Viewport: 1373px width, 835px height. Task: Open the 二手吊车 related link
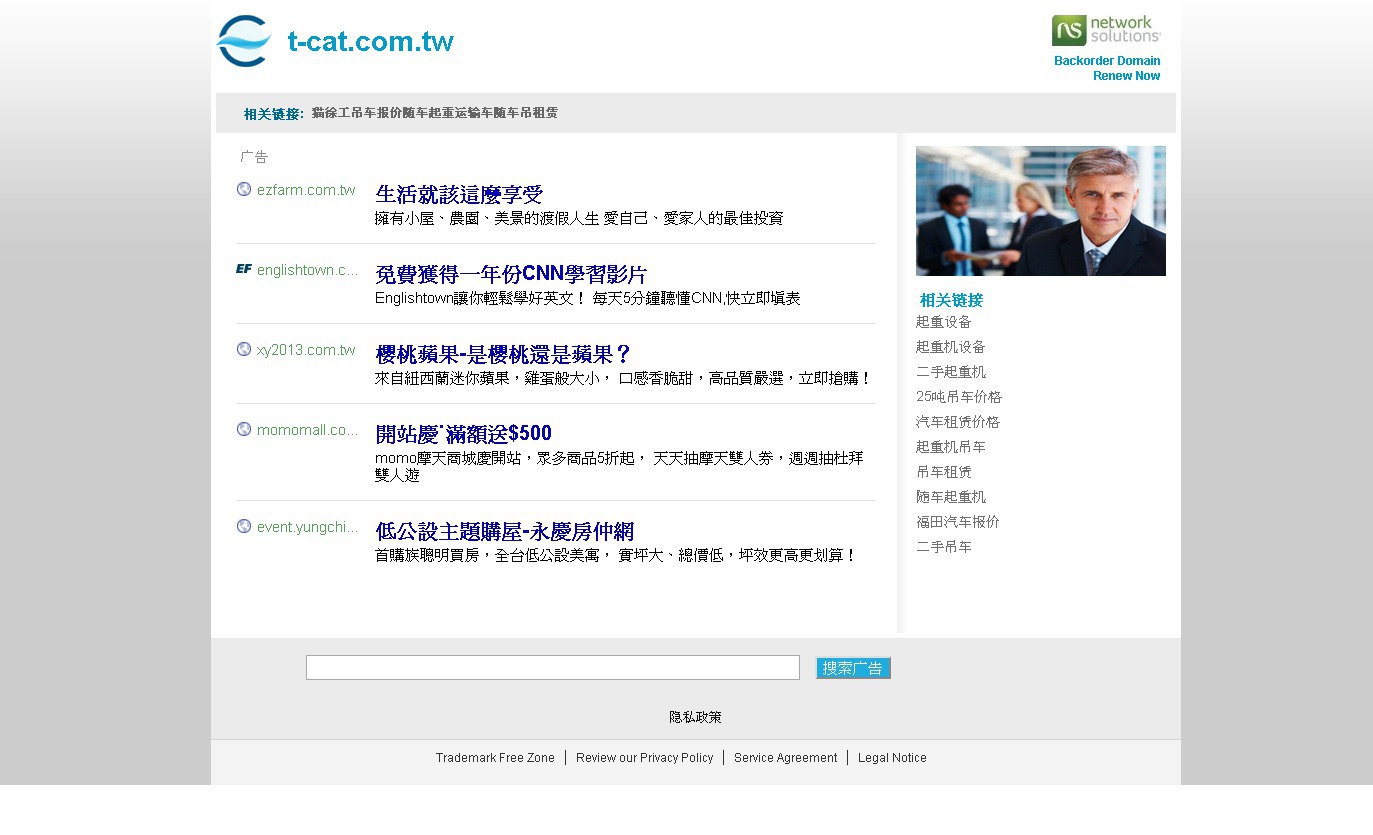(944, 547)
